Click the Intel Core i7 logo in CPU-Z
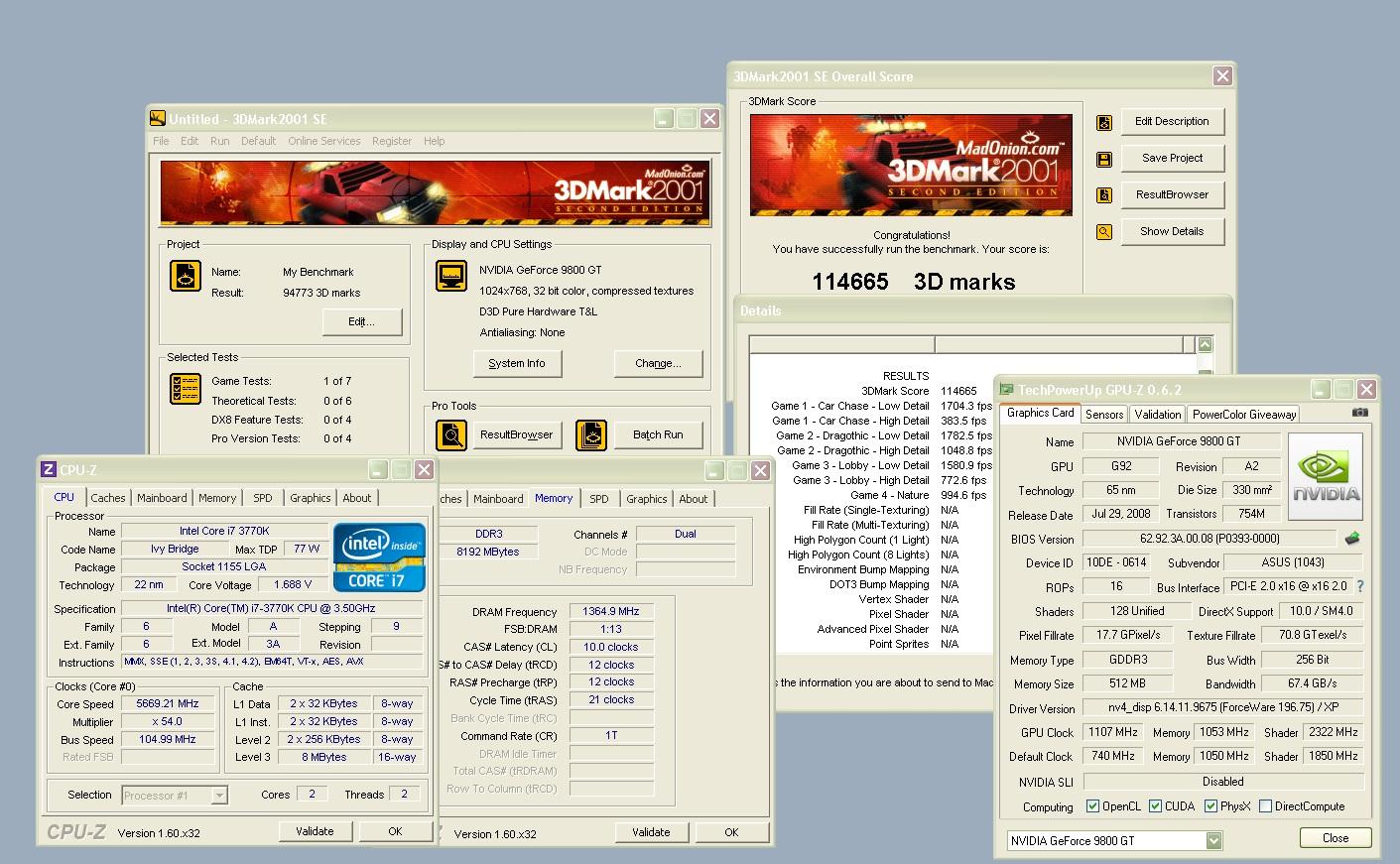This screenshot has height=864, width=1400. coord(379,555)
